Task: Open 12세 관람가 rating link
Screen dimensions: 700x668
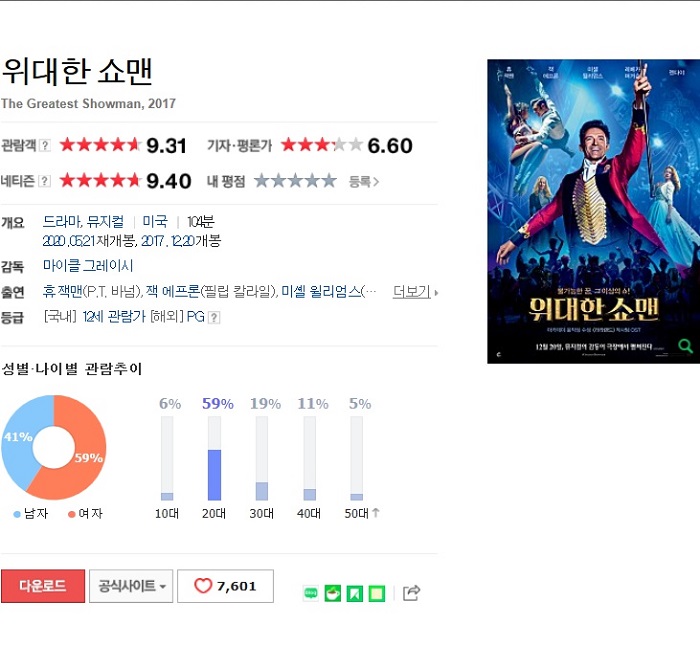Action: click(x=114, y=317)
